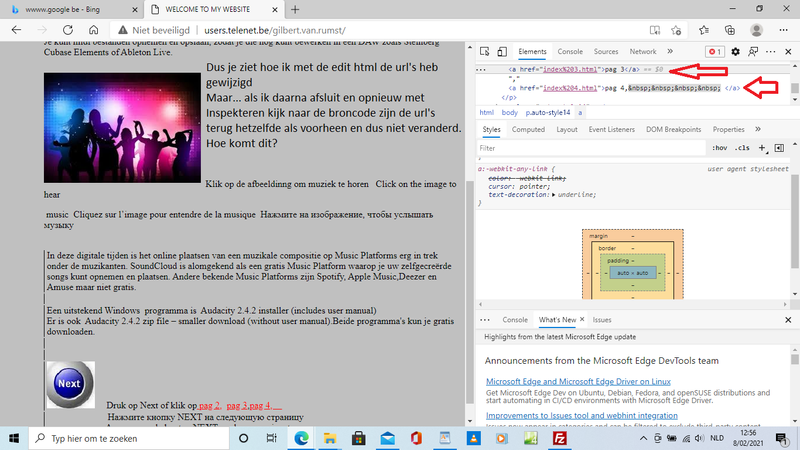Open FileZilla from the taskbar
Viewport: 800px width, 450px height.
pyautogui.click(x=560, y=438)
